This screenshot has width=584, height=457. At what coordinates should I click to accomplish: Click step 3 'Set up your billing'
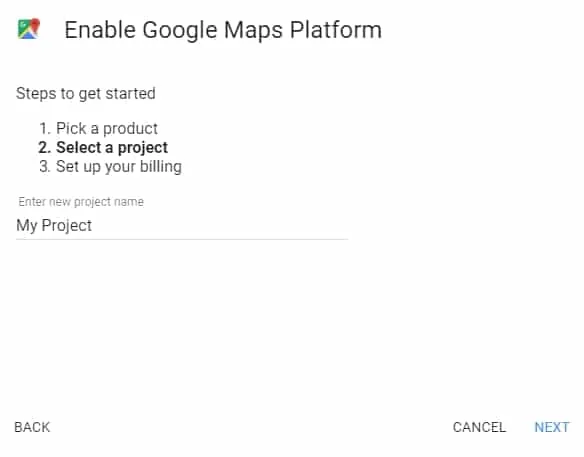(110, 166)
